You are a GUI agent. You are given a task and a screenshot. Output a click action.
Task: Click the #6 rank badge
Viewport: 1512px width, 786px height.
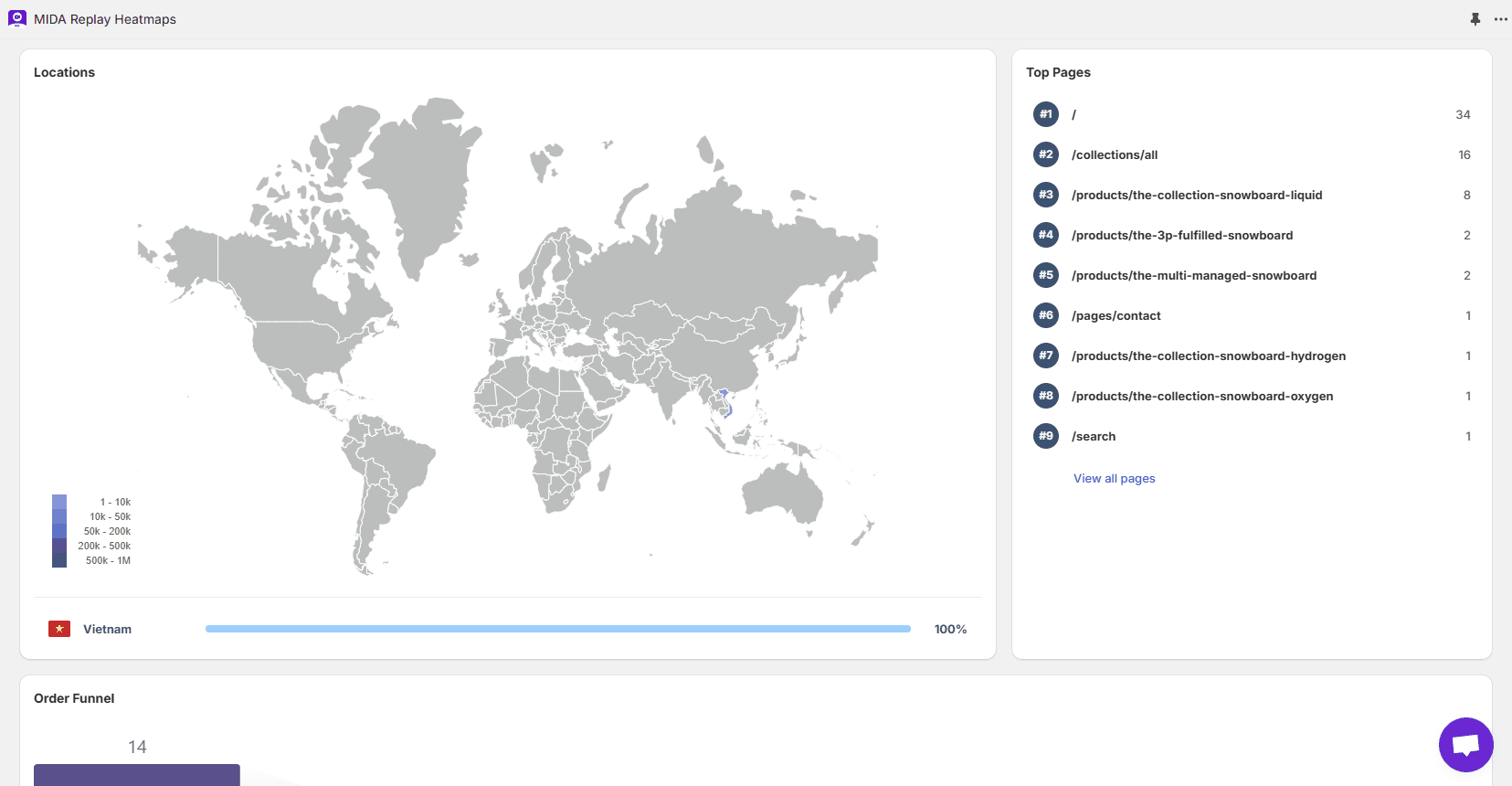[x=1045, y=315]
